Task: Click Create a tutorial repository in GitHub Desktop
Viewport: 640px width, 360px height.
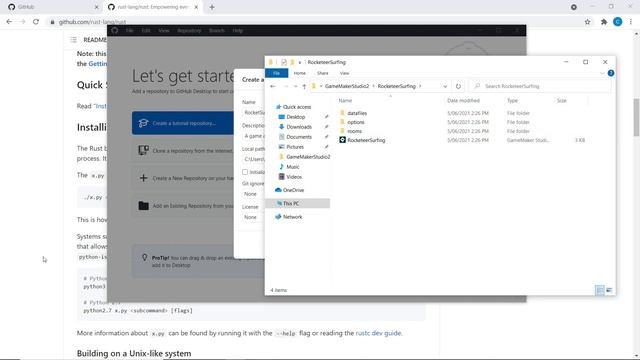Action: 183,123
